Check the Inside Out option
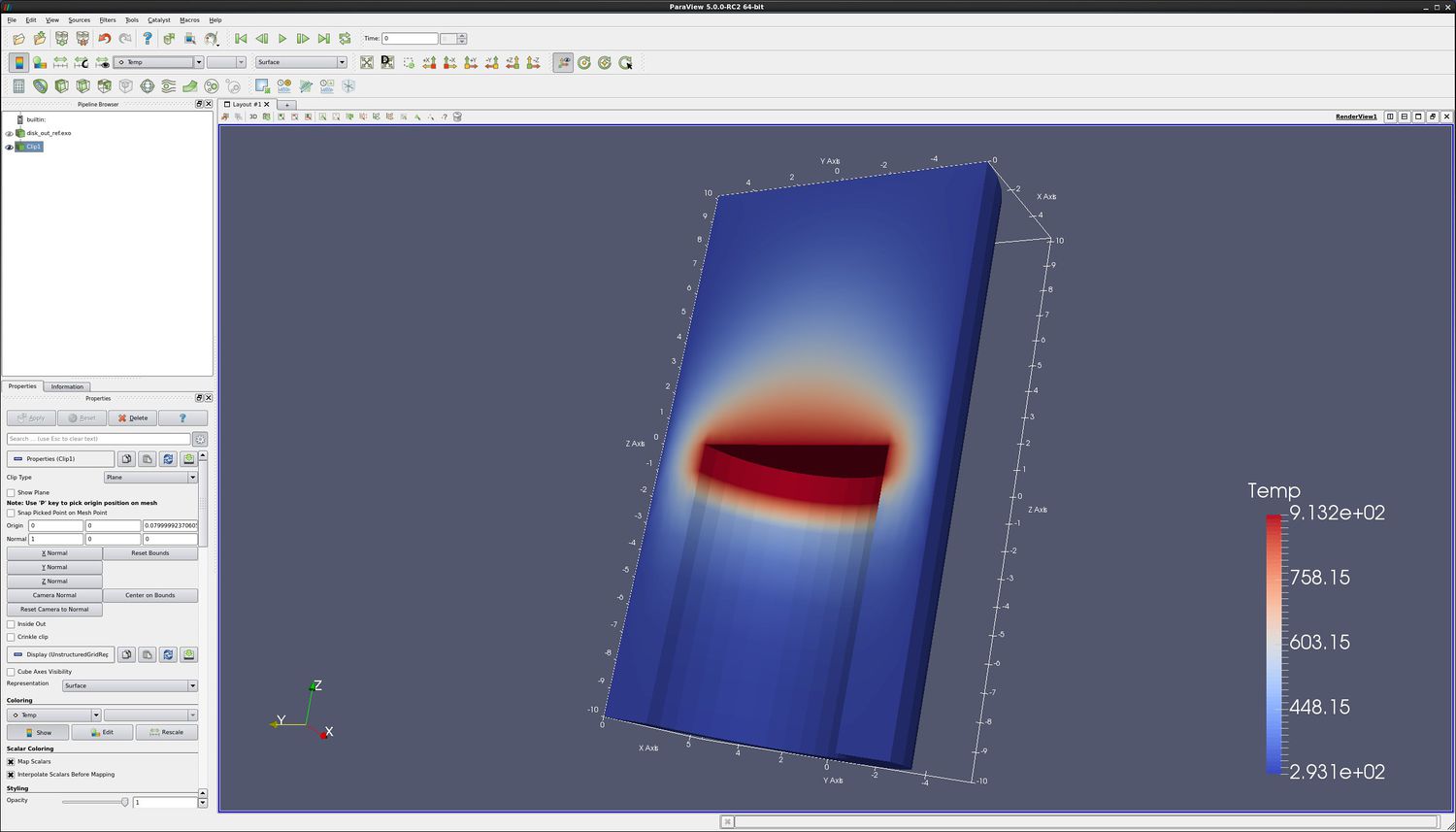1456x832 pixels. coord(11,624)
